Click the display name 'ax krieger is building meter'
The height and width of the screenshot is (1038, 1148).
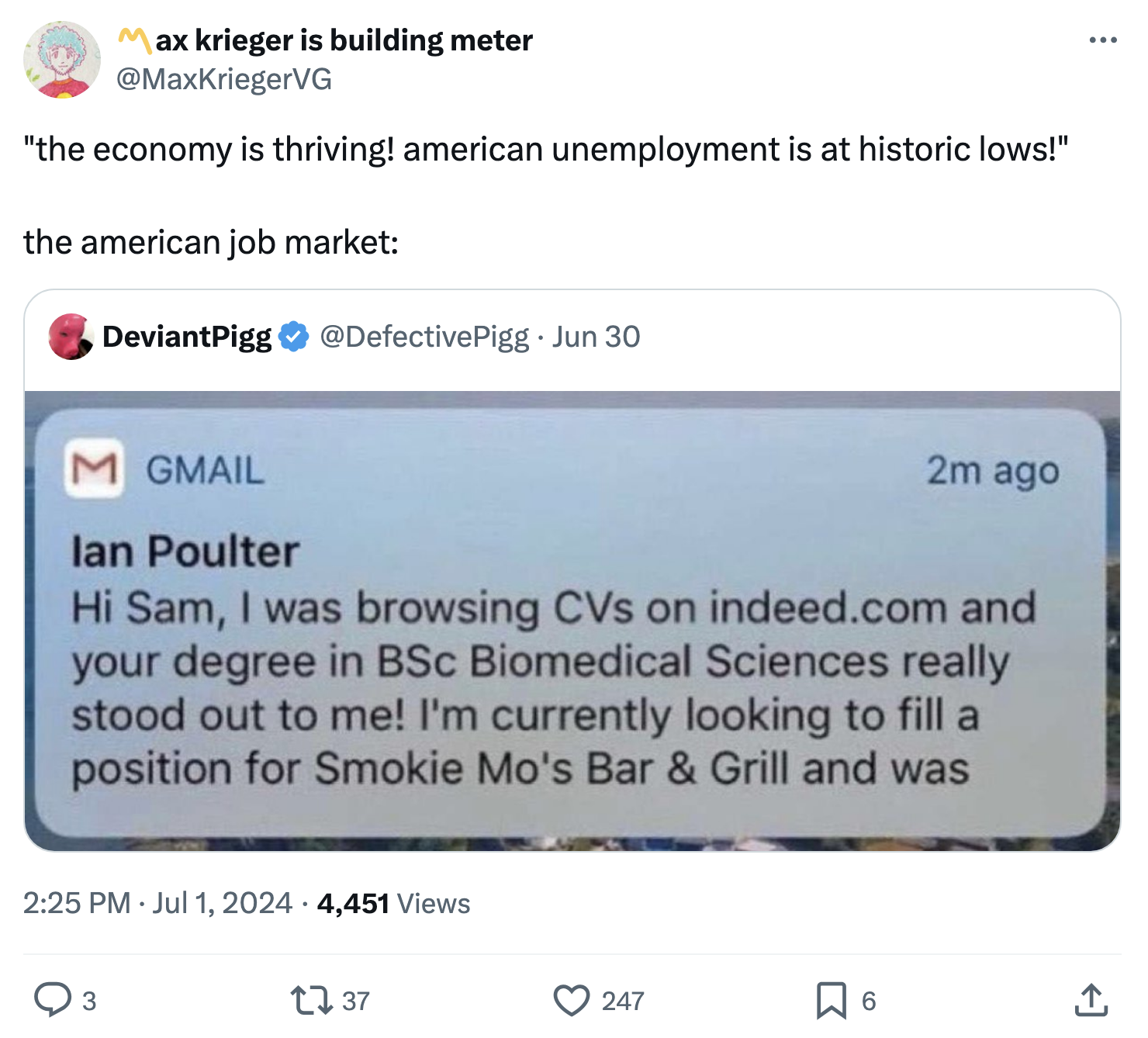point(344,40)
